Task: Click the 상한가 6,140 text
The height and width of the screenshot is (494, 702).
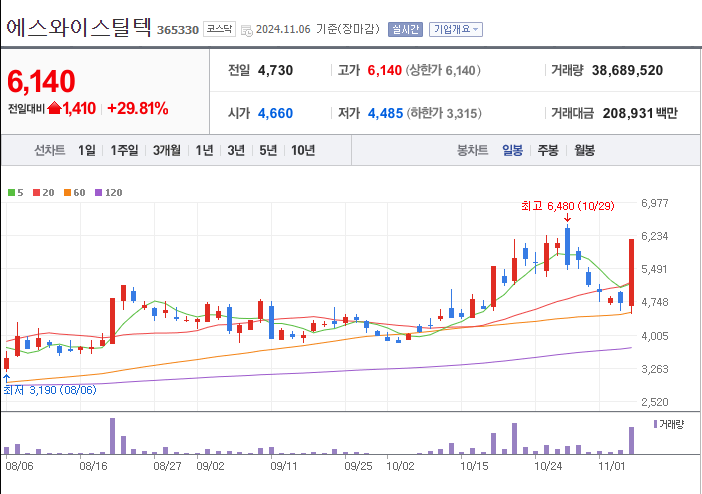Action: tap(443, 70)
